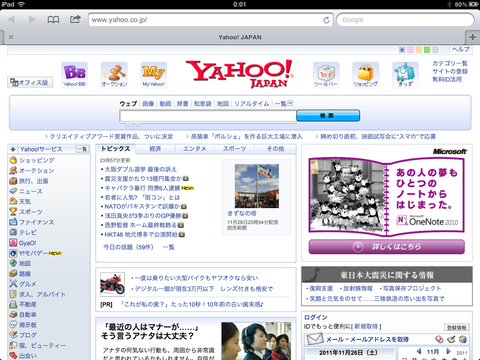Tap the Safari forward arrow
This screenshot has height=360, width=480.
coord(32,19)
